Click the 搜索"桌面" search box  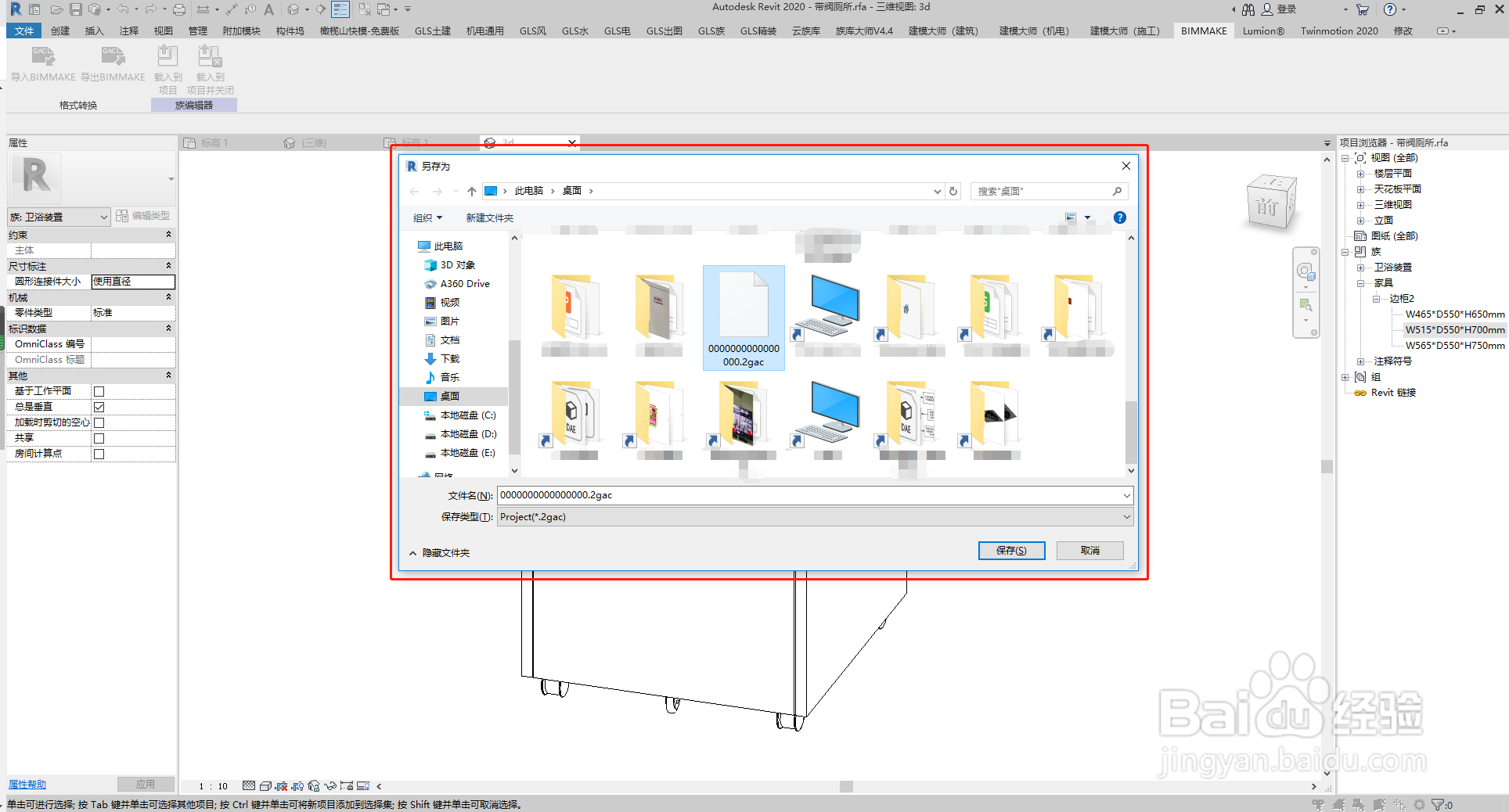click(x=1049, y=191)
